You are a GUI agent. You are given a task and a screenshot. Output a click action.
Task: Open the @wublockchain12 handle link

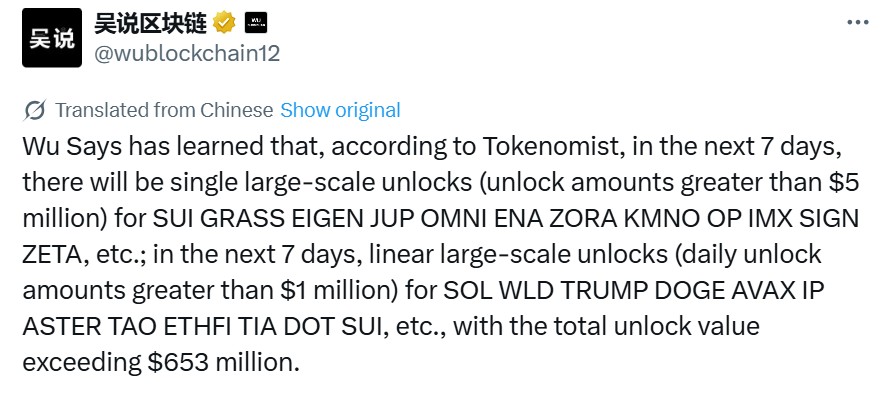point(186,53)
